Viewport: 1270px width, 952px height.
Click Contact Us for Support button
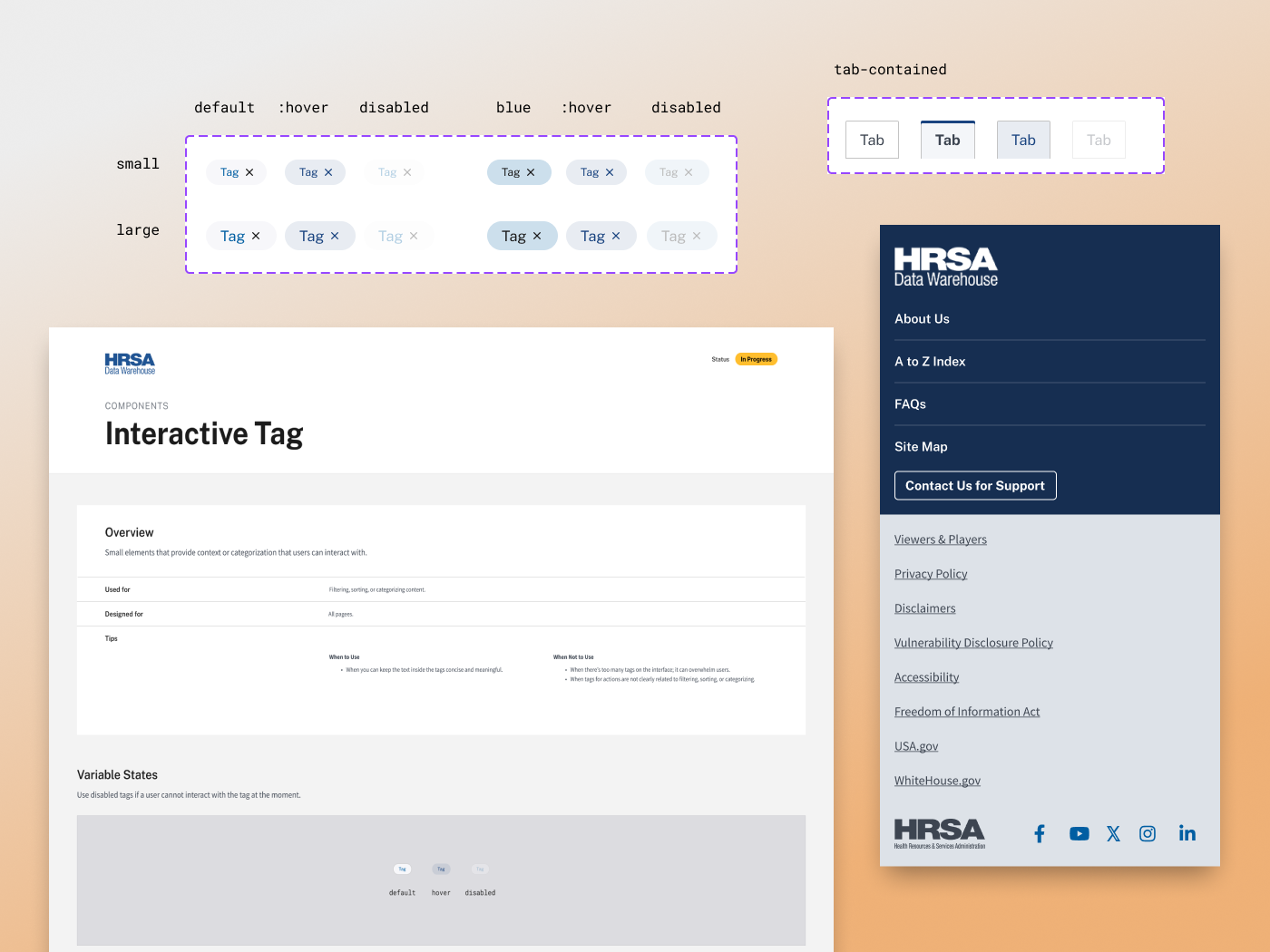[975, 486]
